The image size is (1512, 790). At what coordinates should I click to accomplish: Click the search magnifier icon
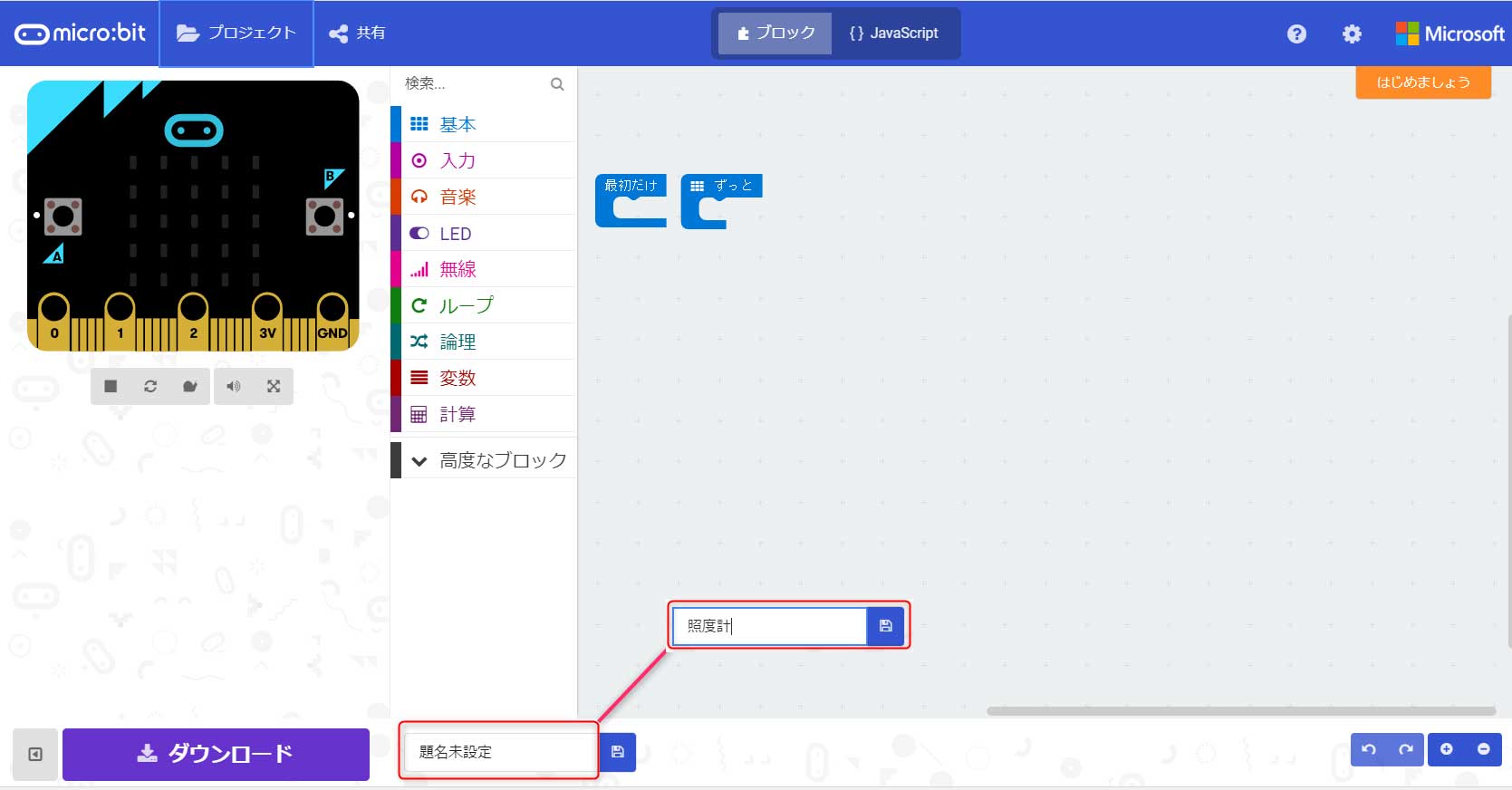557,84
